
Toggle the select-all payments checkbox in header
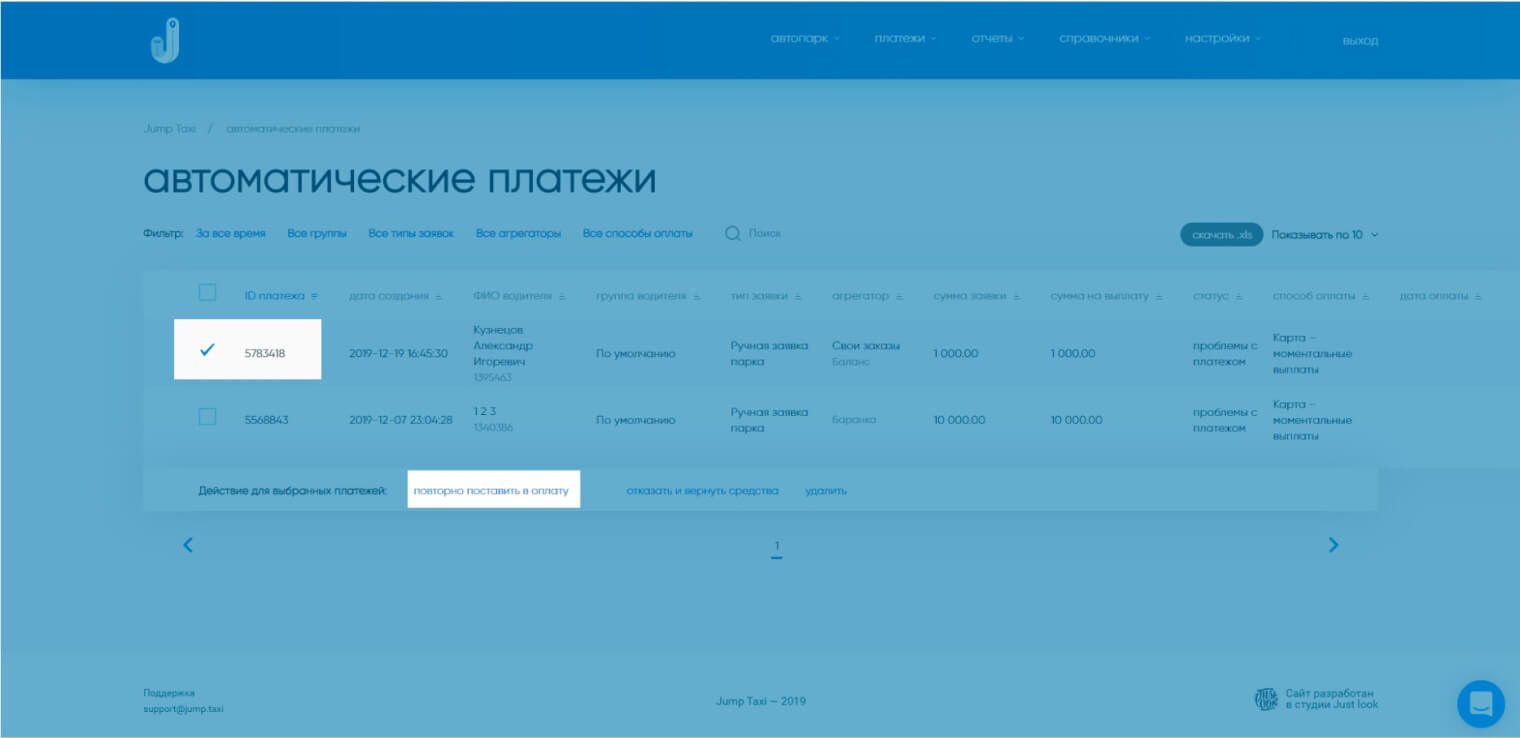(x=207, y=293)
